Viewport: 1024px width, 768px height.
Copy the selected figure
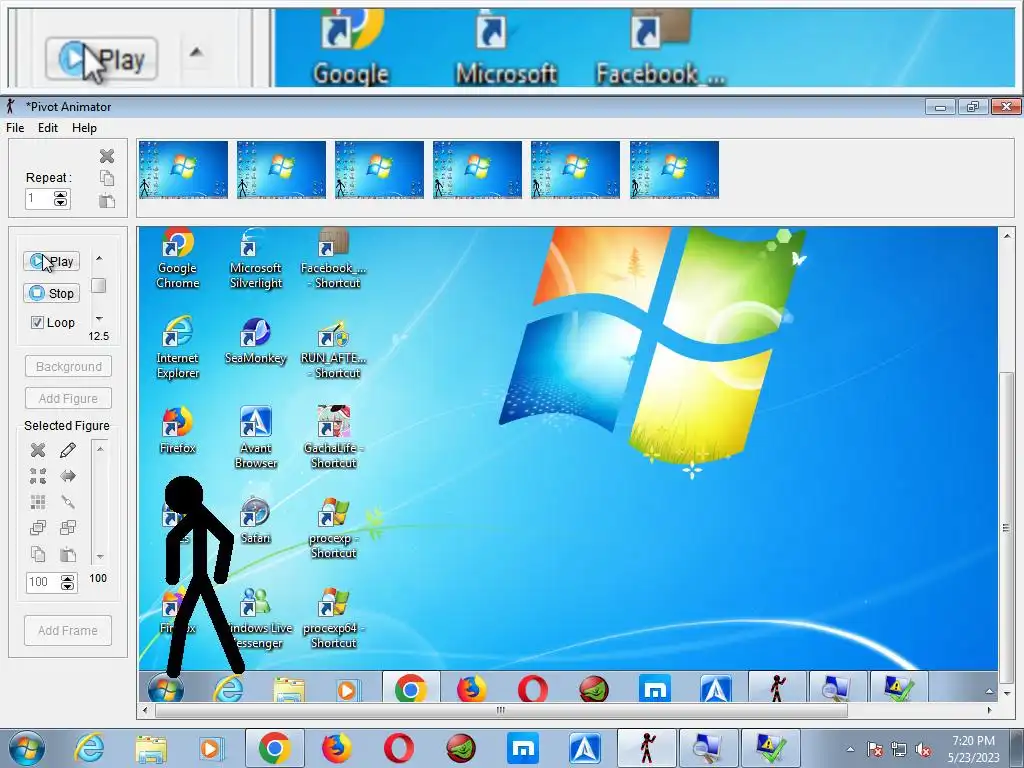tap(38, 554)
